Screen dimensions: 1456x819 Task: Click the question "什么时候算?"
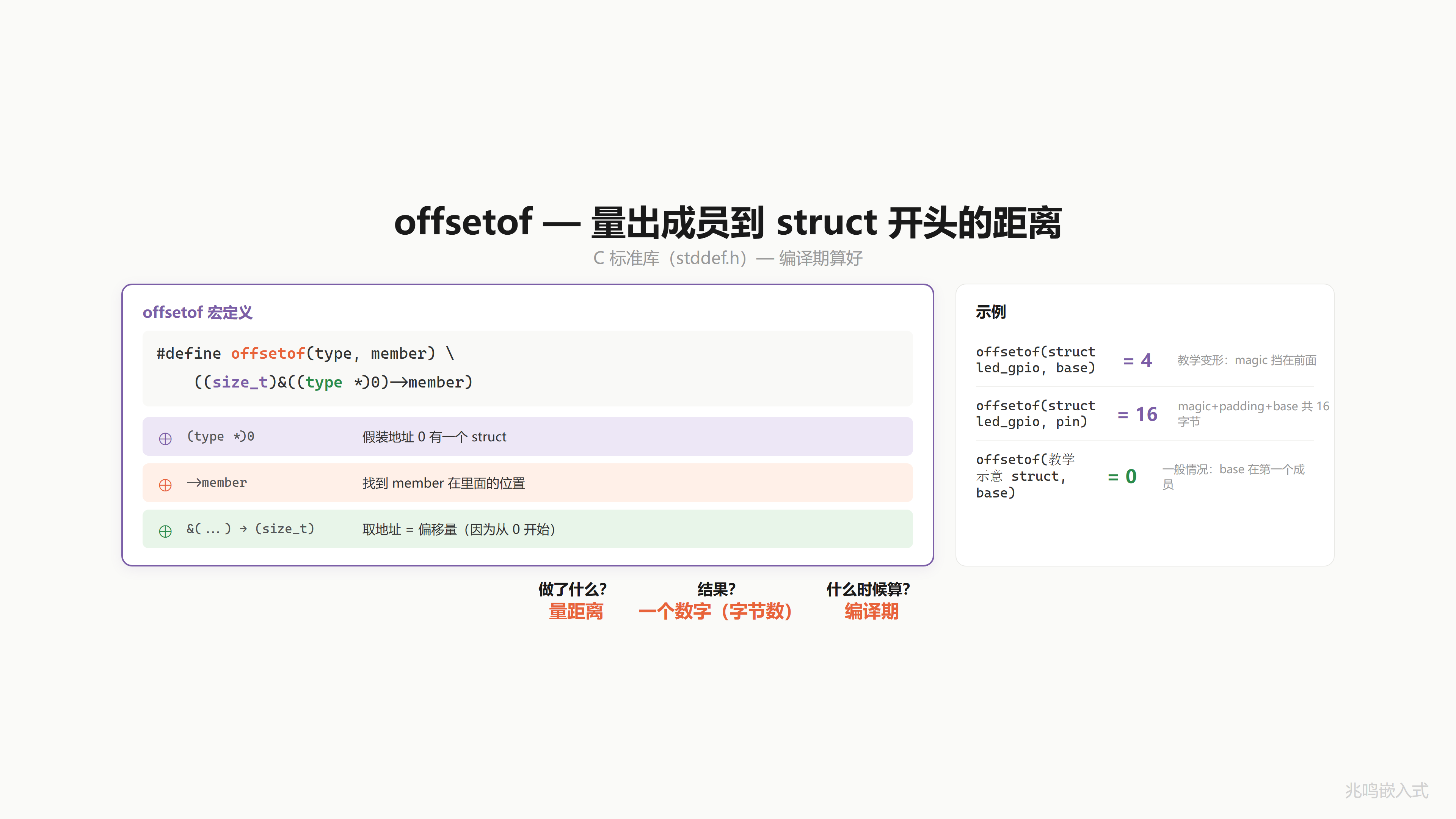[868, 590]
